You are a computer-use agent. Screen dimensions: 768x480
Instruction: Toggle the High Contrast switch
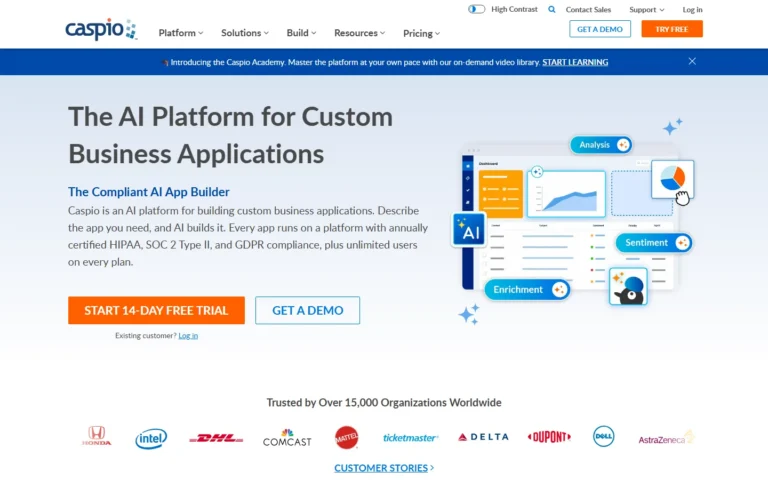pyautogui.click(x=476, y=9)
